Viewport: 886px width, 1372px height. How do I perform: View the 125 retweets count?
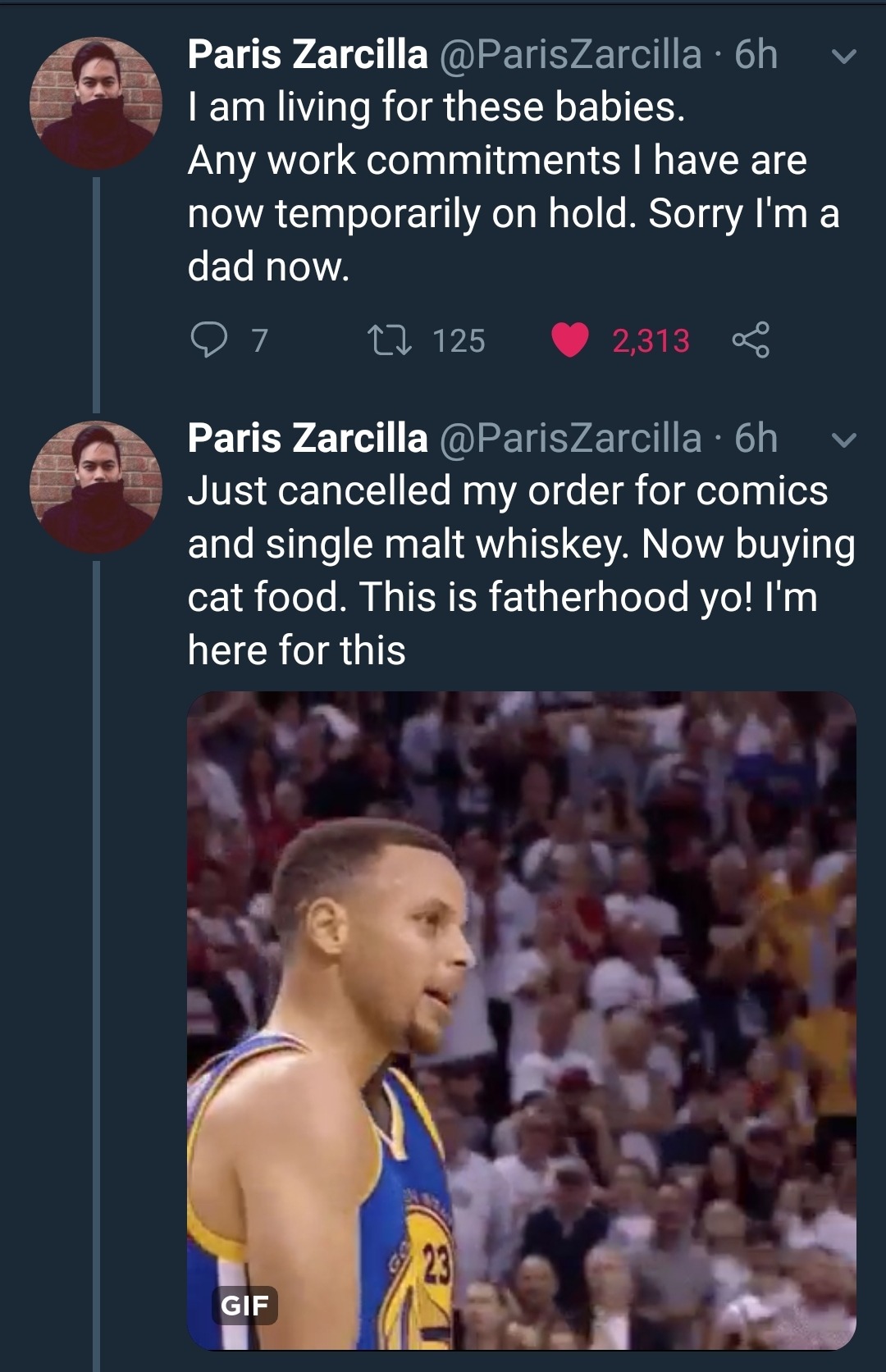pos(459,341)
